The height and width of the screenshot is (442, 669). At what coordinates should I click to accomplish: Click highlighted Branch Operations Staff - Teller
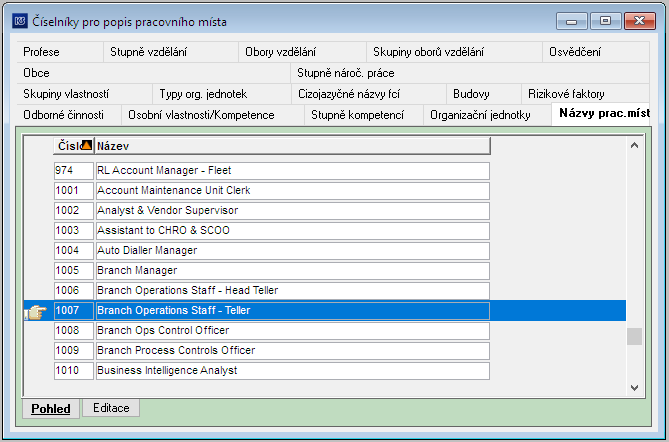(293, 311)
